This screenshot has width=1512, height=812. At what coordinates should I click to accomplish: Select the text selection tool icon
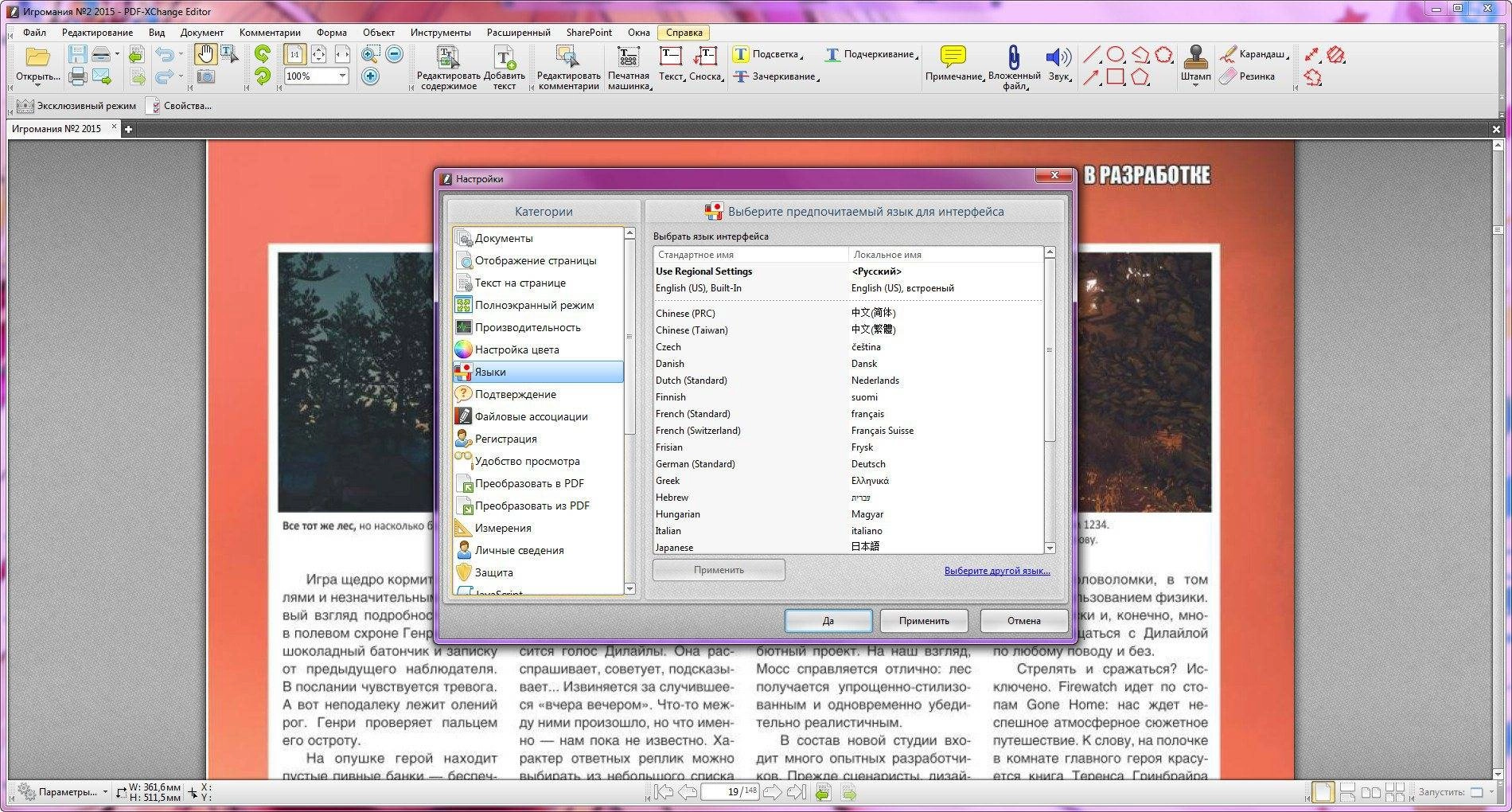(x=229, y=54)
